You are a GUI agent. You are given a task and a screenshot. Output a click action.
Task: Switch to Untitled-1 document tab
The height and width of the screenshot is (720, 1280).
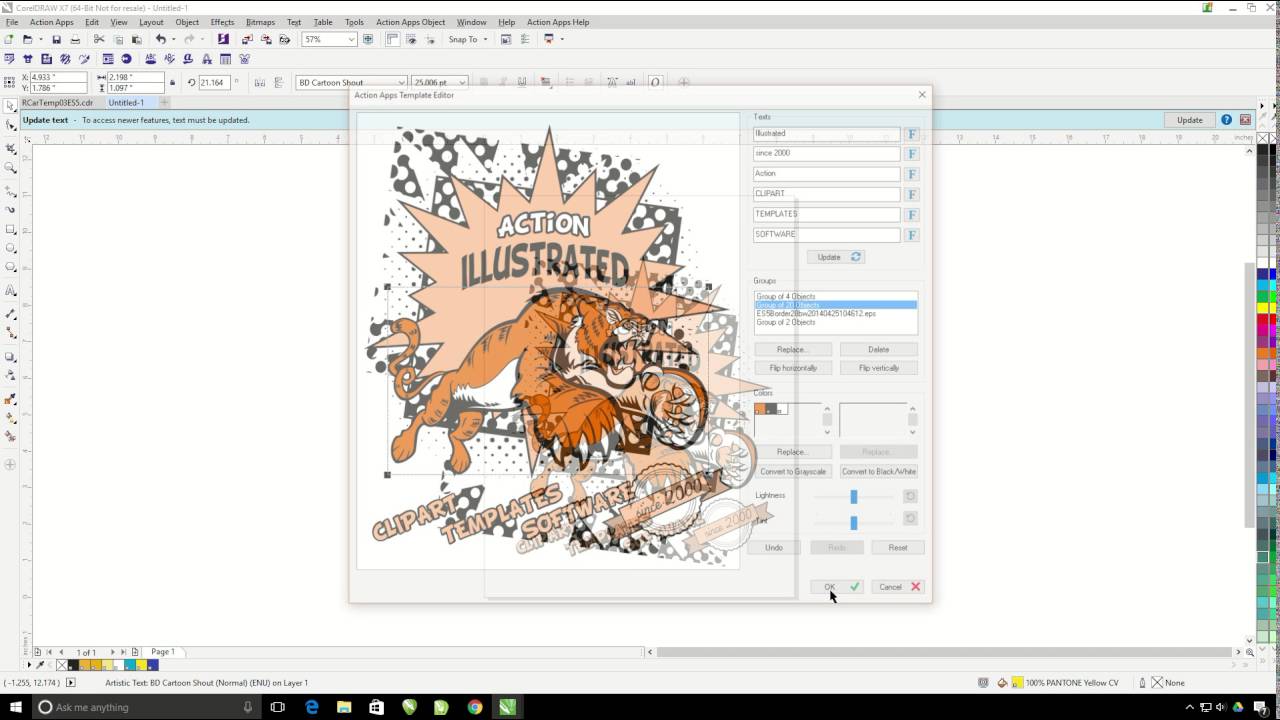127,103
